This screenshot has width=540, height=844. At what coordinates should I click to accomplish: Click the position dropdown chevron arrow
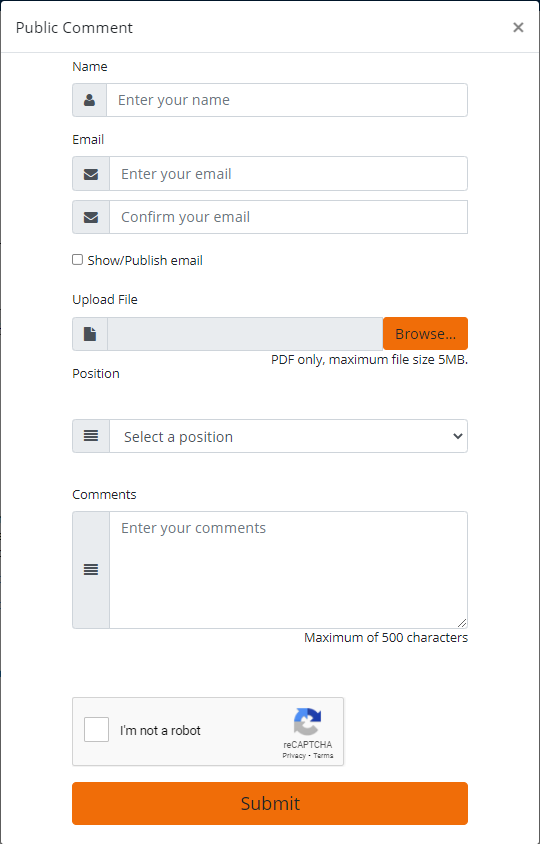(458, 436)
